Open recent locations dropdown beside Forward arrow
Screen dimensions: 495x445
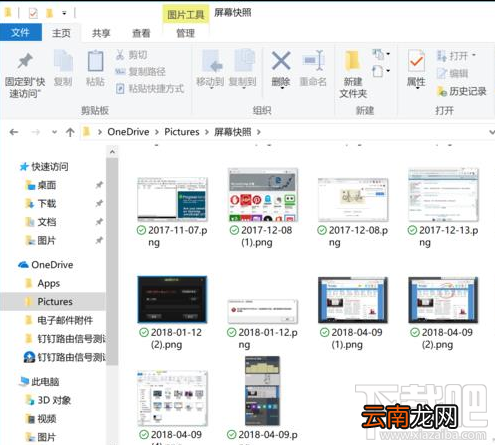coord(54,132)
